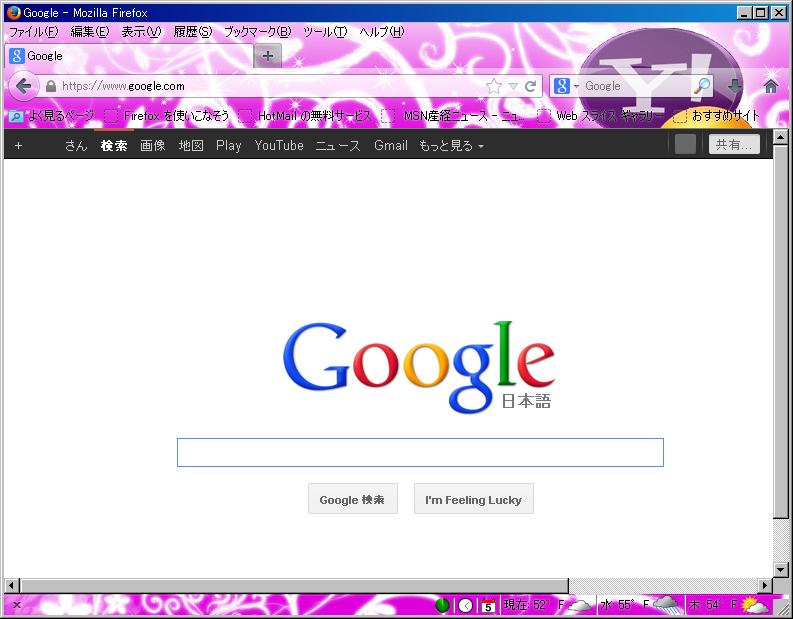793x619 pixels.
Task: Click the I'm Feeling Lucky button
Action: click(473, 499)
